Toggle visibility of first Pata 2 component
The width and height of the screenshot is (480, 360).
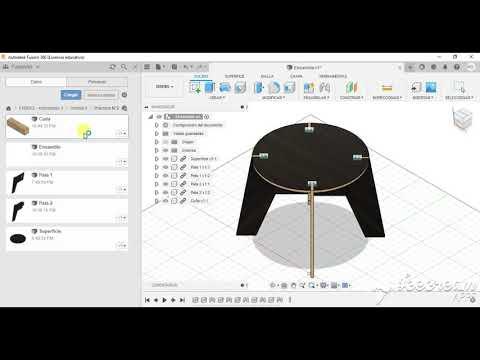165,184
